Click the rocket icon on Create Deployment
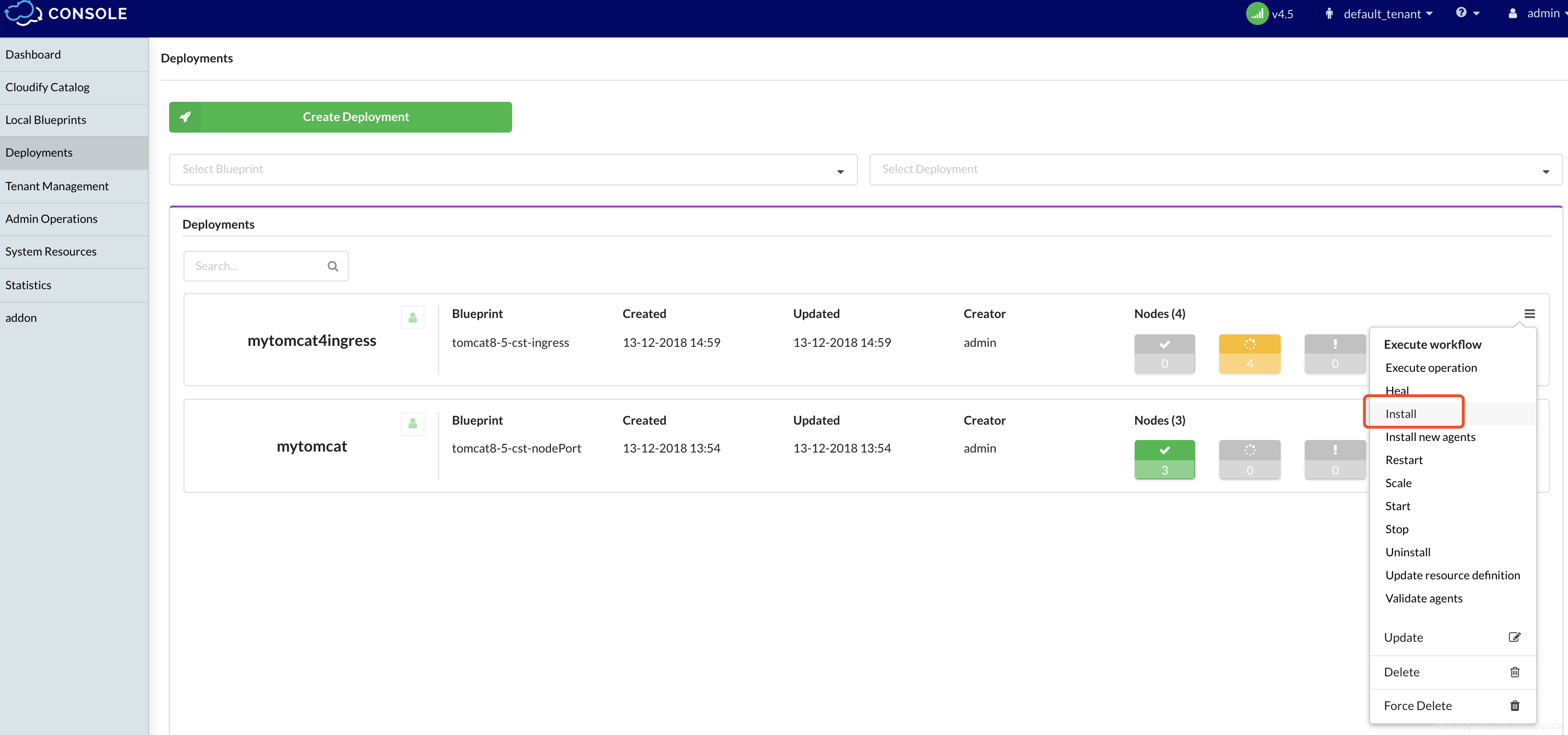This screenshot has width=1568, height=735. pyautogui.click(x=185, y=117)
